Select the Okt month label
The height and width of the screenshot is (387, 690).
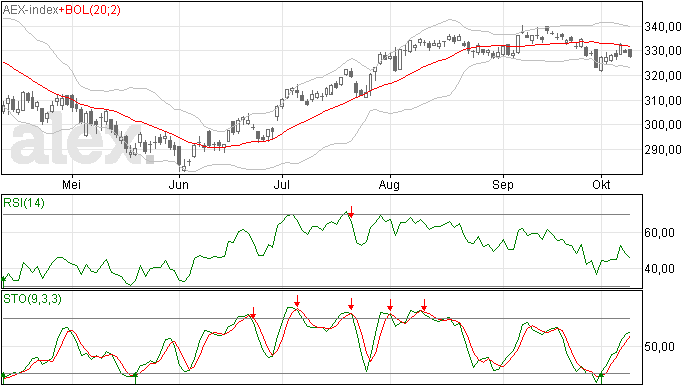[601, 184]
